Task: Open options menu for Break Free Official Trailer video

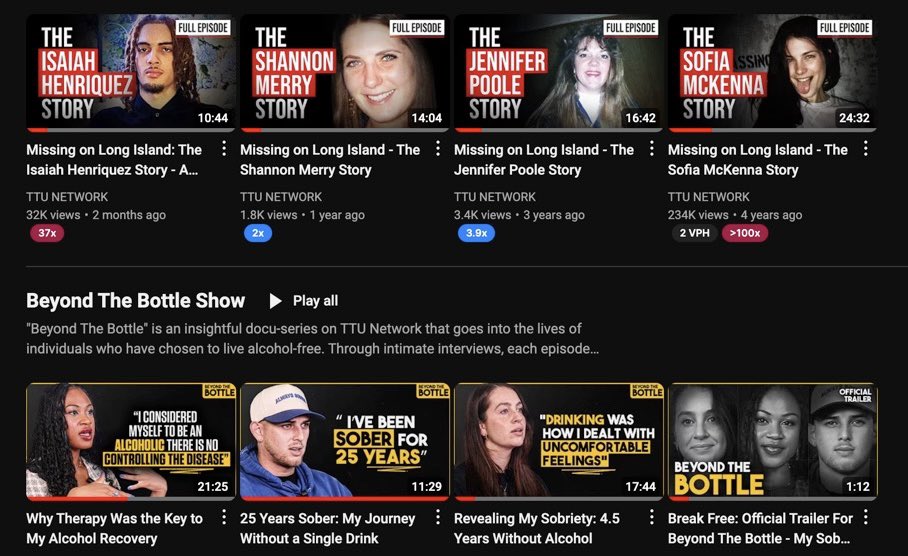Action: (865, 517)
